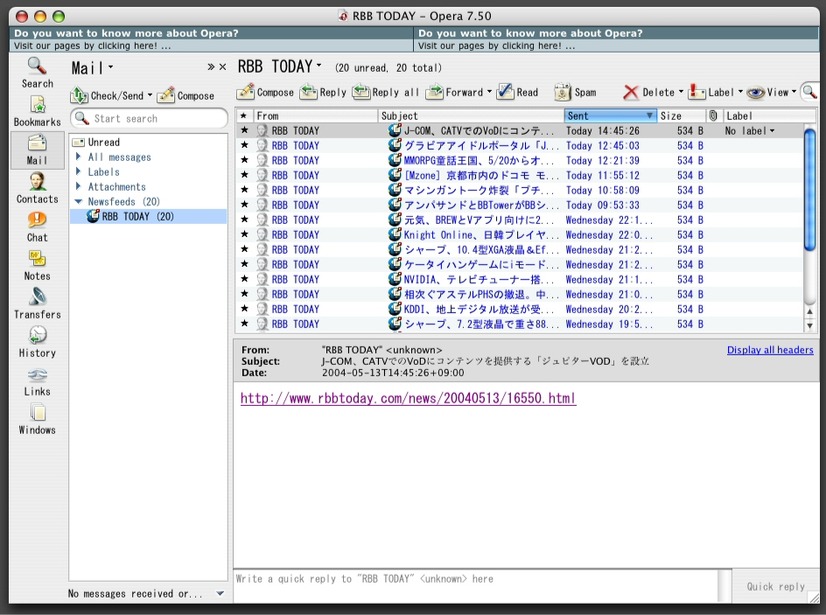Screen dimensions: 826x615
Task: Click the magnifier icon at toolbar's right end
Action: click(809, 92)
